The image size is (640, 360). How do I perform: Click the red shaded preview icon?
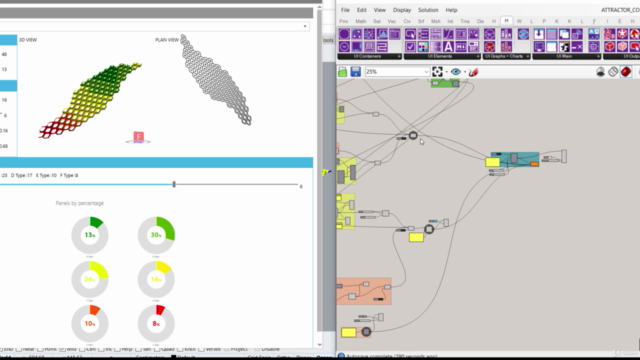tap(626, 72)
